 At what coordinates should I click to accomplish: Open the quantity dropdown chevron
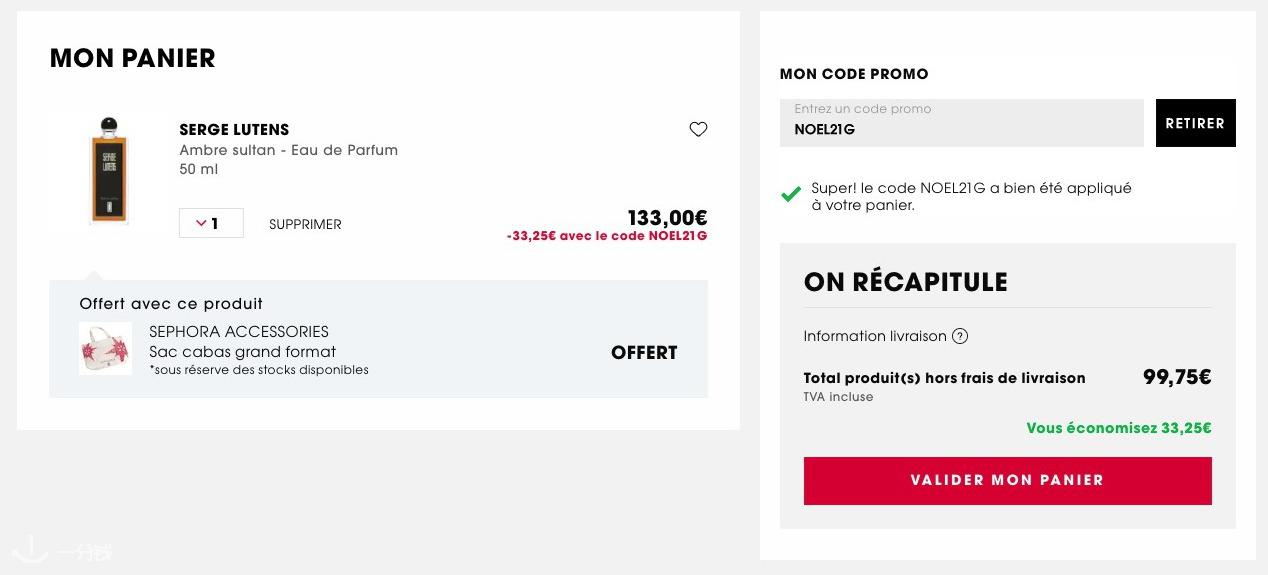[201, 223]
